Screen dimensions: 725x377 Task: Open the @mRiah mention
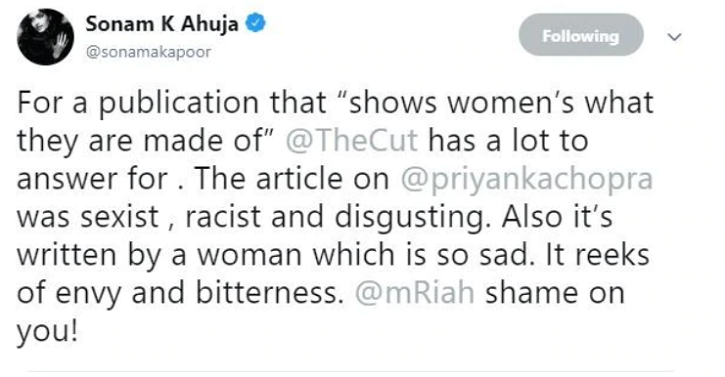[x=414, y=293]
